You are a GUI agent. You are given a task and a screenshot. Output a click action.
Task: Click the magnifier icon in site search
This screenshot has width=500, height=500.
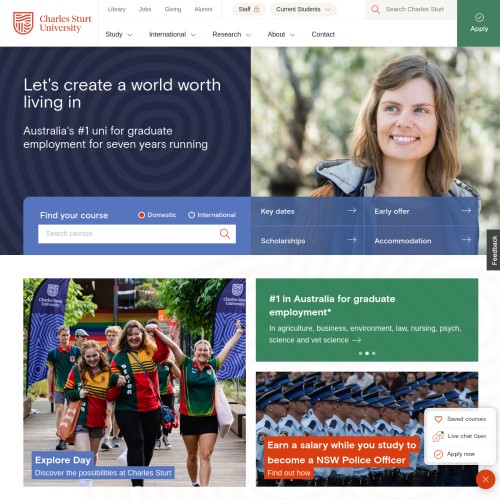click(375, 9)
